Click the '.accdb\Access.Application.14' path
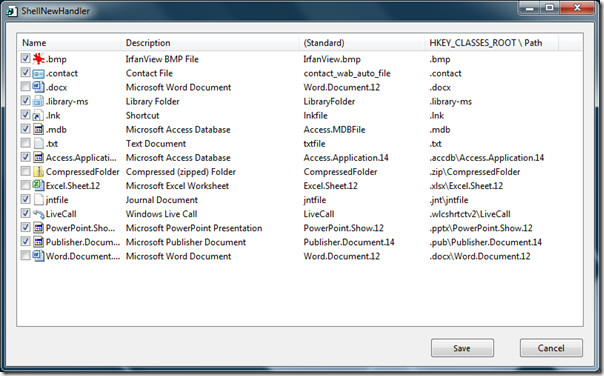This screenshot has width=604, height=376. coord(487,158)
